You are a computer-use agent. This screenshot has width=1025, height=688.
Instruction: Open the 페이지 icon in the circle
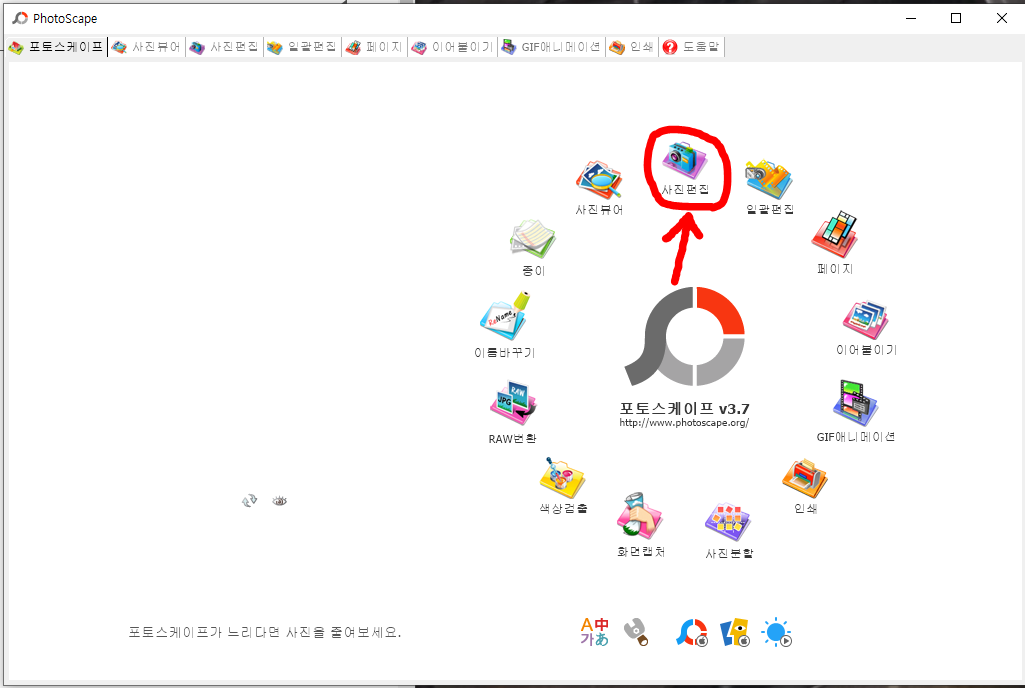pos(835,234)
